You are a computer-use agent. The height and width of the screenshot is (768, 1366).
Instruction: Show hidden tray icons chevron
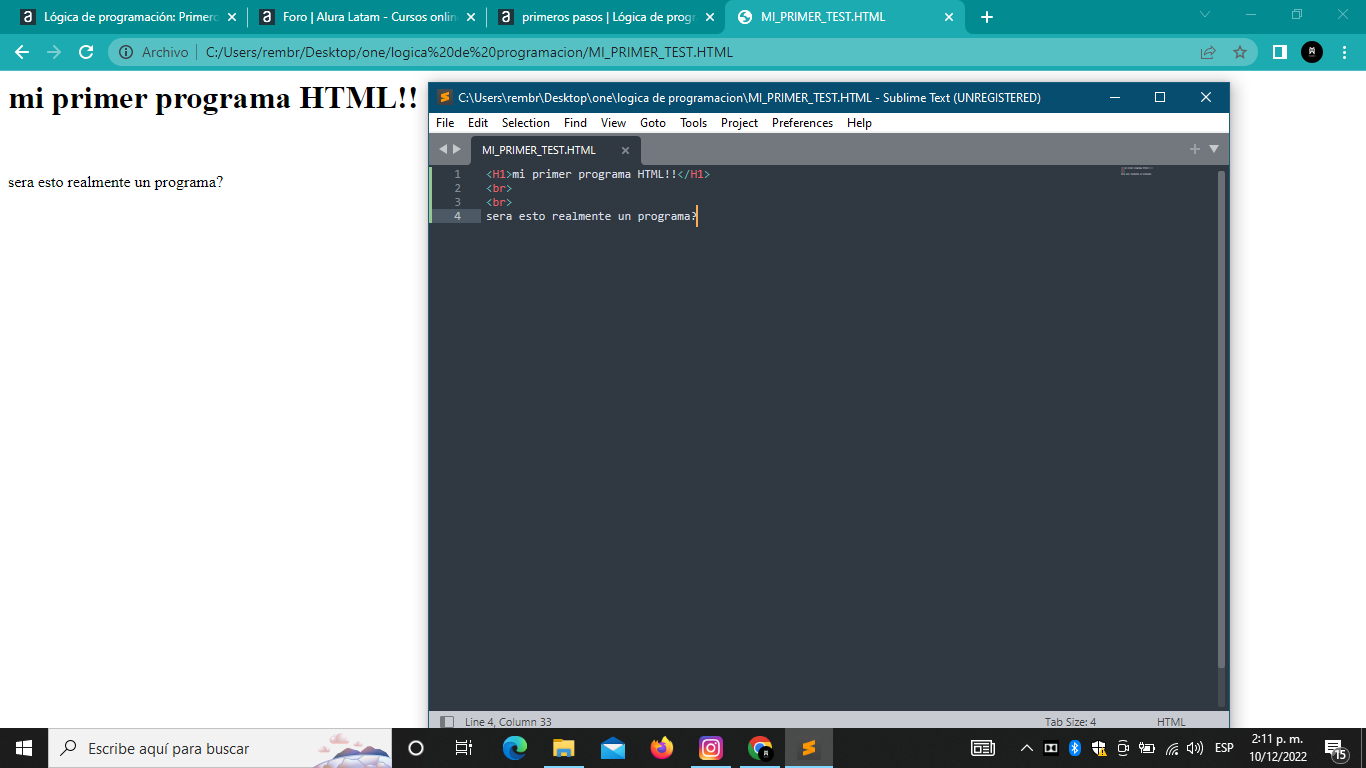1026,748
